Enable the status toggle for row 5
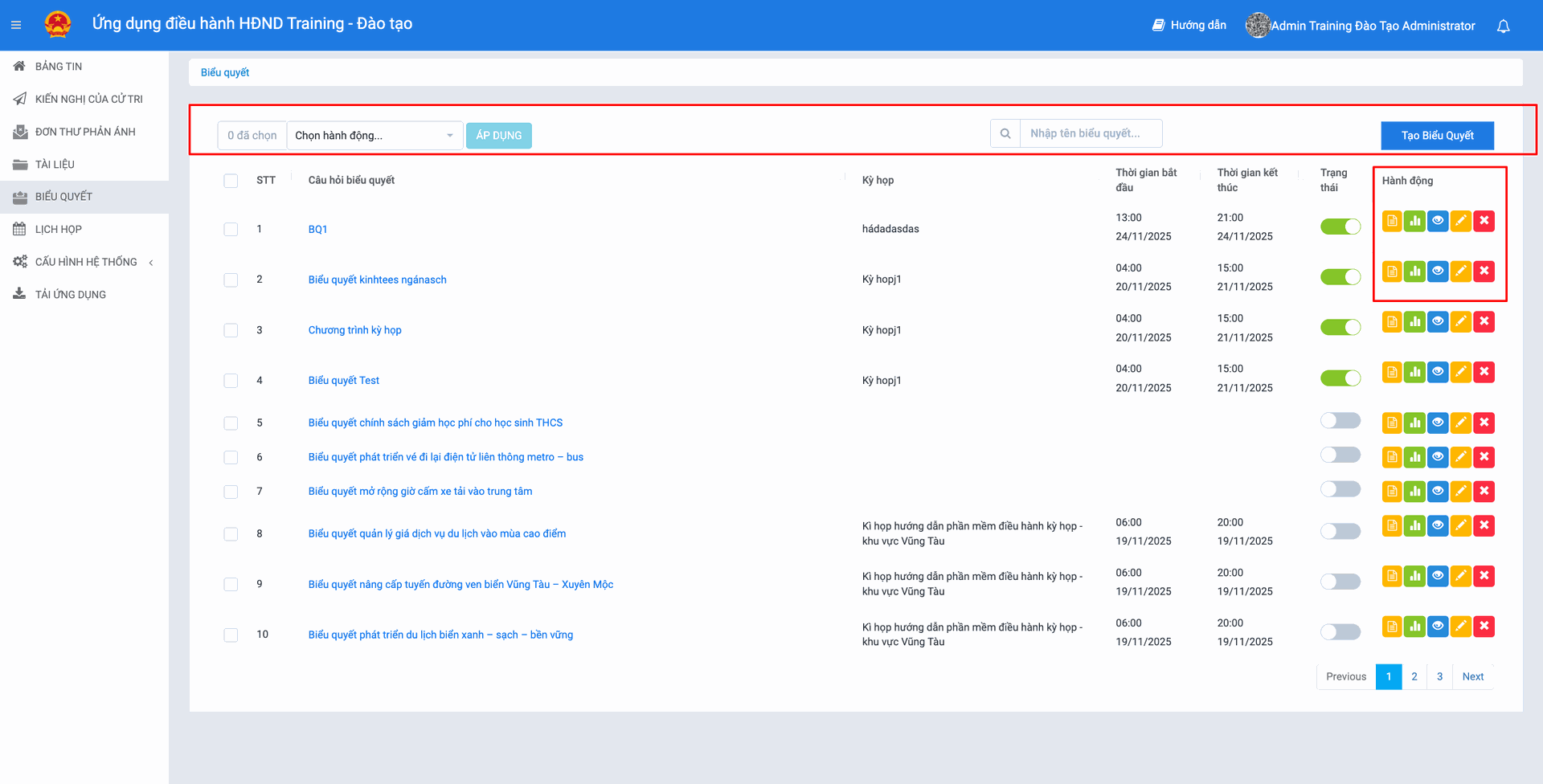The width and height of the screenshot is (1543, 784). (x=1340, y=421)
